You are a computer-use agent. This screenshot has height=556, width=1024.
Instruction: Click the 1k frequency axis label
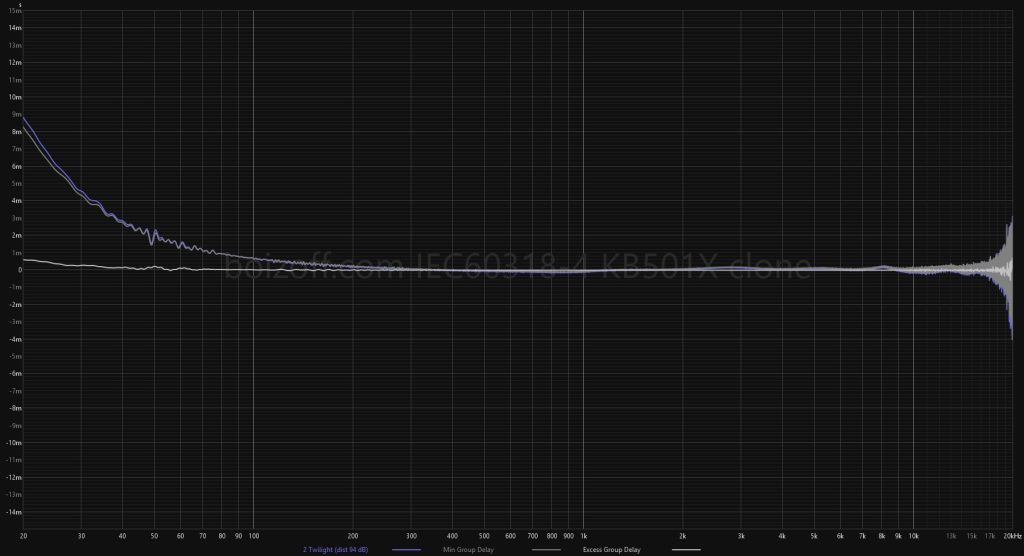click(x=583, y=535)
